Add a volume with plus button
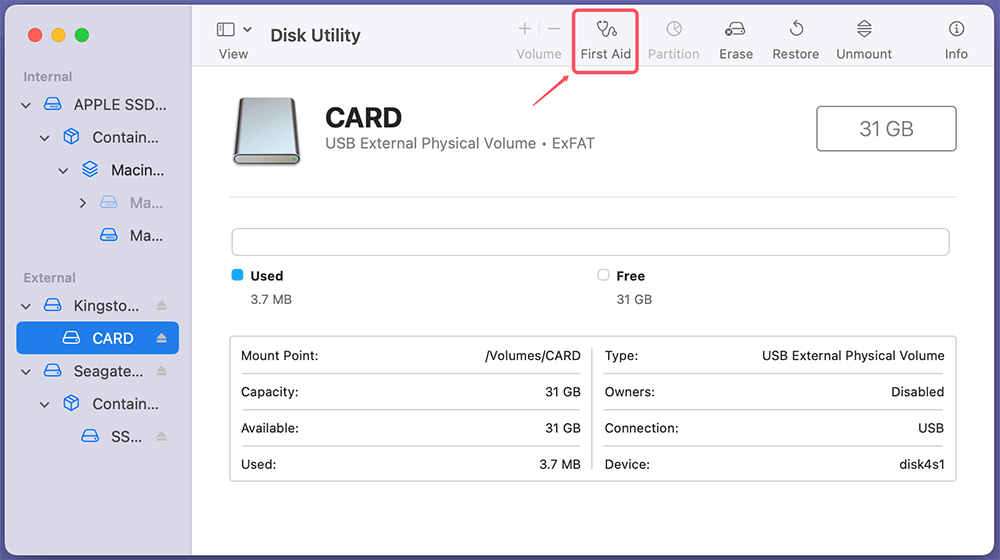Viewport: 1000px width, 560px height. pos(525,29)
